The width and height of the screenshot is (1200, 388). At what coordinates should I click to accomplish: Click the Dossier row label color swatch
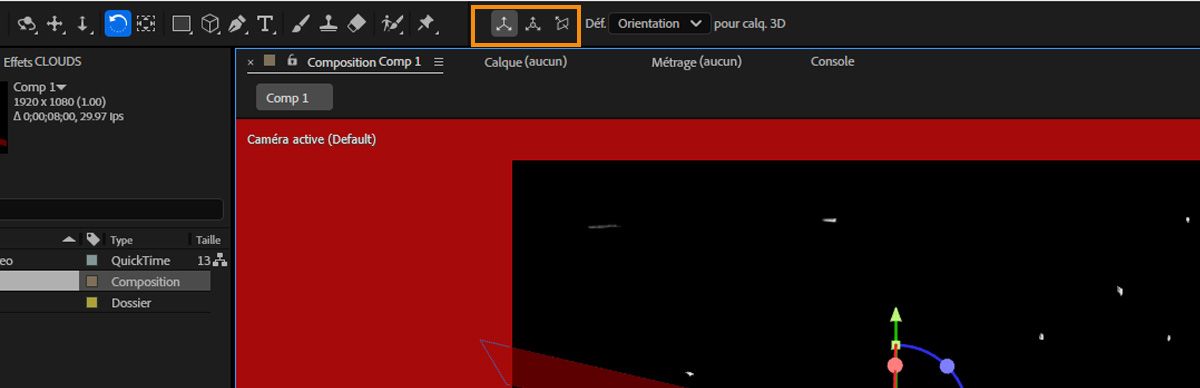pos(92,303)
